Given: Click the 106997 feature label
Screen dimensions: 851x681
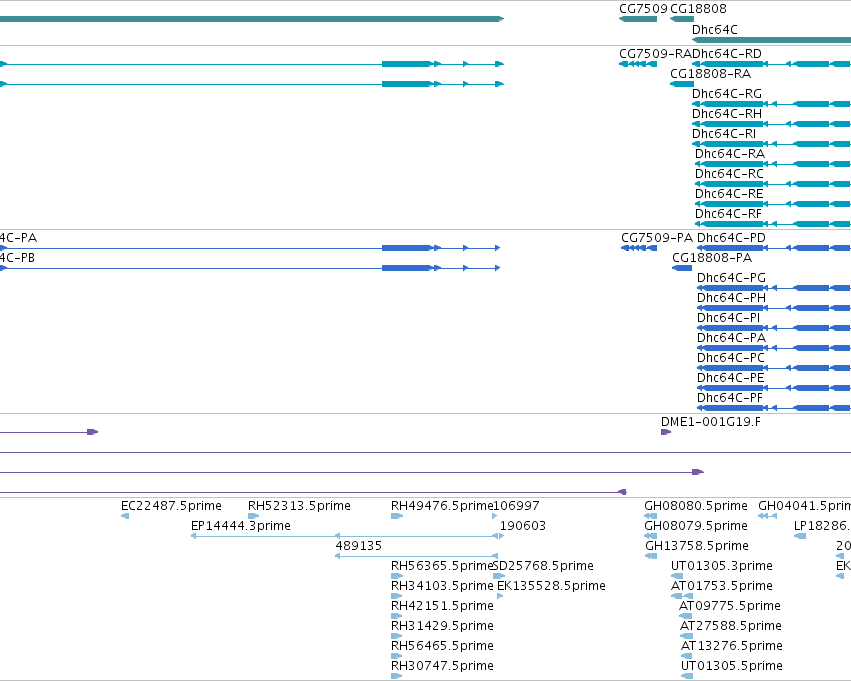Looking at the screenshot, I should tap(516, 506).
